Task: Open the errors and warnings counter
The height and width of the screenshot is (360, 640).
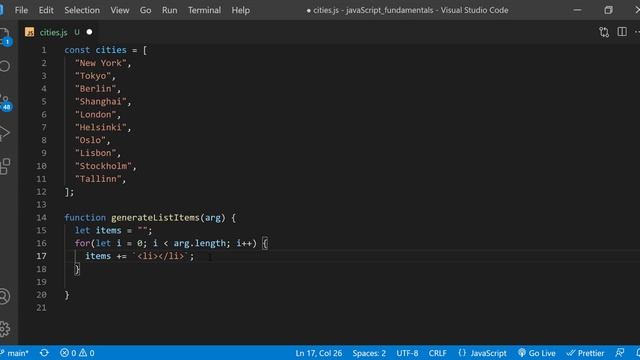Action: pyautogui.click(x=77, y=353)
